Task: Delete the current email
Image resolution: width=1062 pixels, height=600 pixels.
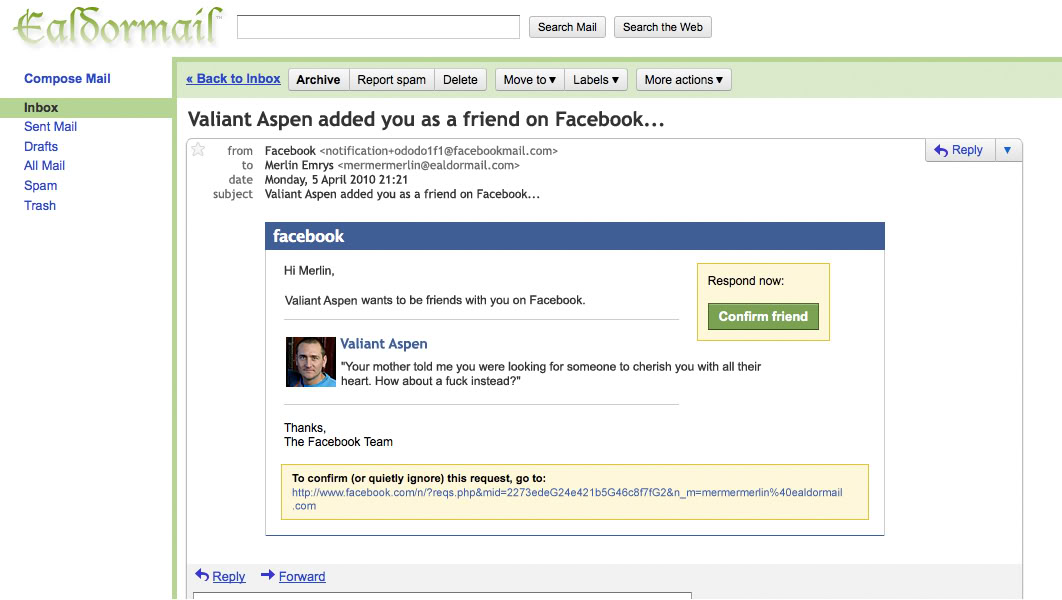Action: pos(460,80)
